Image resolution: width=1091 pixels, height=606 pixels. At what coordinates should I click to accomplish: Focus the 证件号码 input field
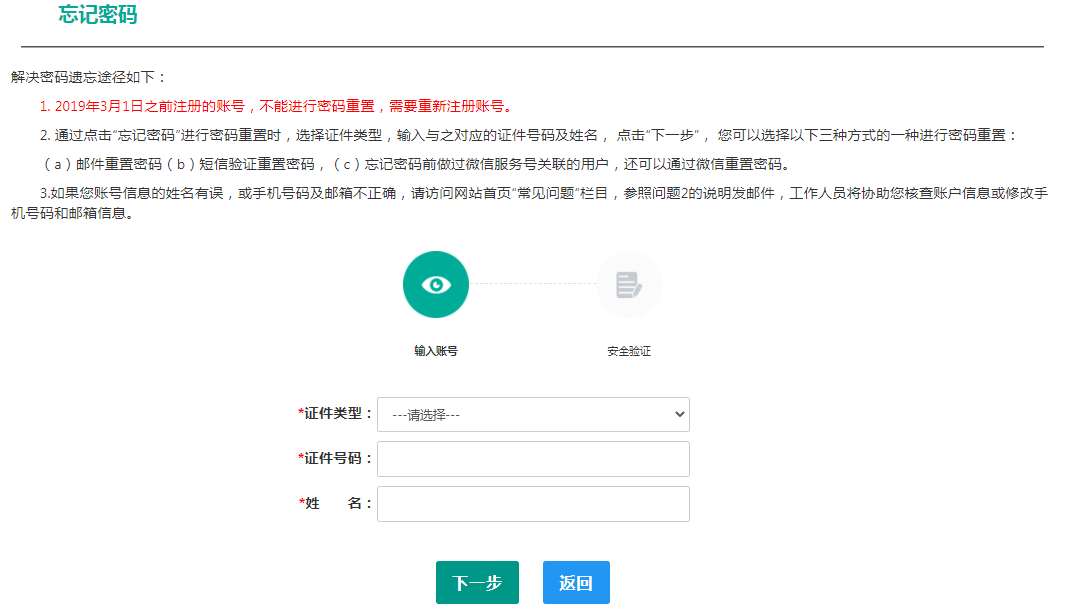[533, 459]
